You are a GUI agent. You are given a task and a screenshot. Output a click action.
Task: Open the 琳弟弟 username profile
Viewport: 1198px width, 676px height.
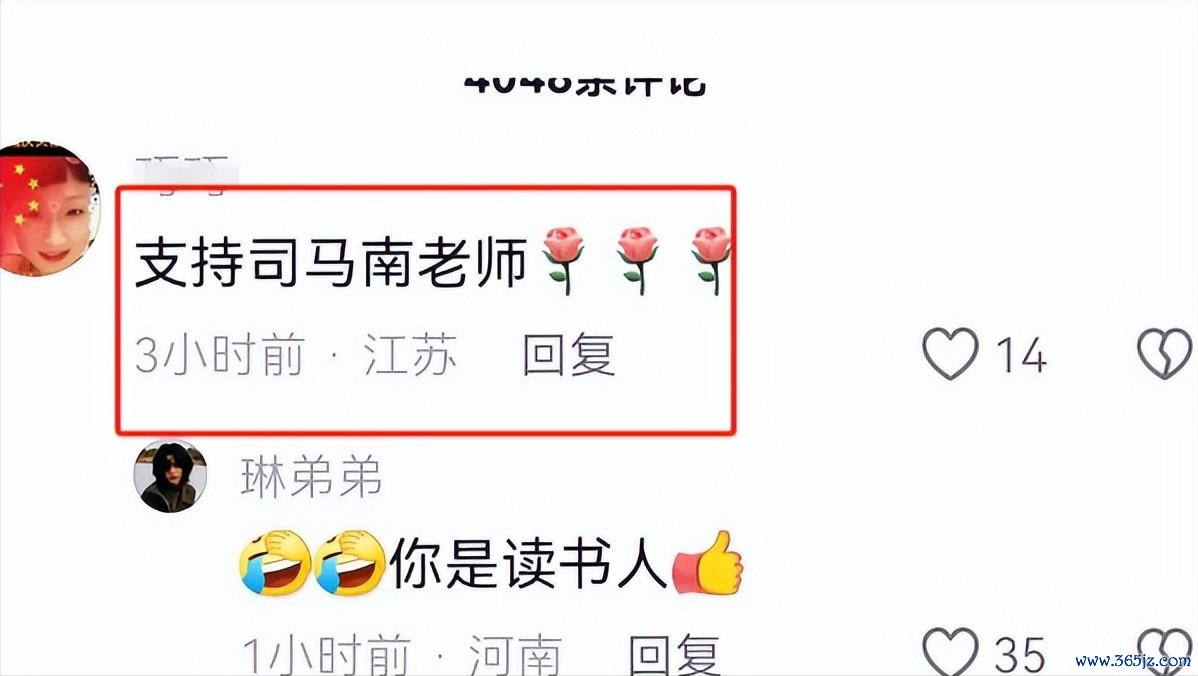point(311,477)
